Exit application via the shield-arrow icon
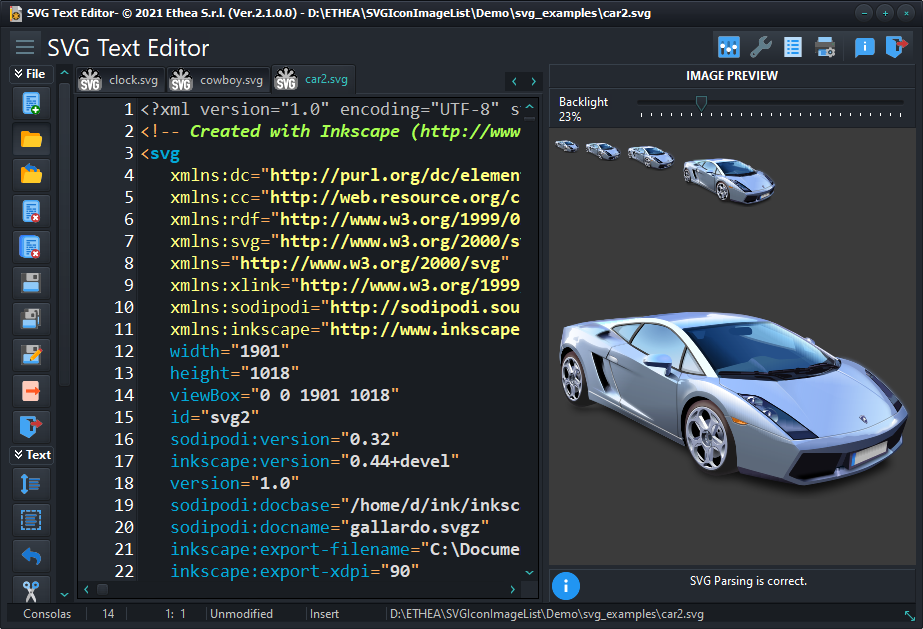Screen dimensions: 923x629 (x=30, y=427)
